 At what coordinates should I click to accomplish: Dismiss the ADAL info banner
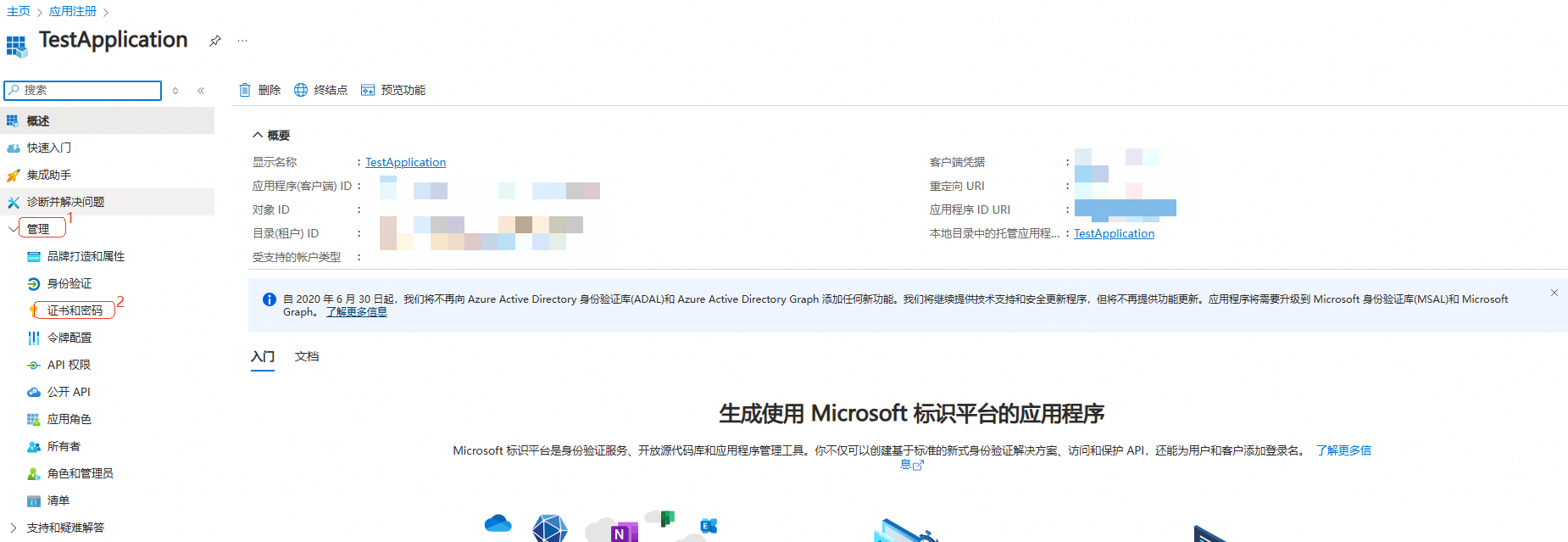tap(1554, 293)
